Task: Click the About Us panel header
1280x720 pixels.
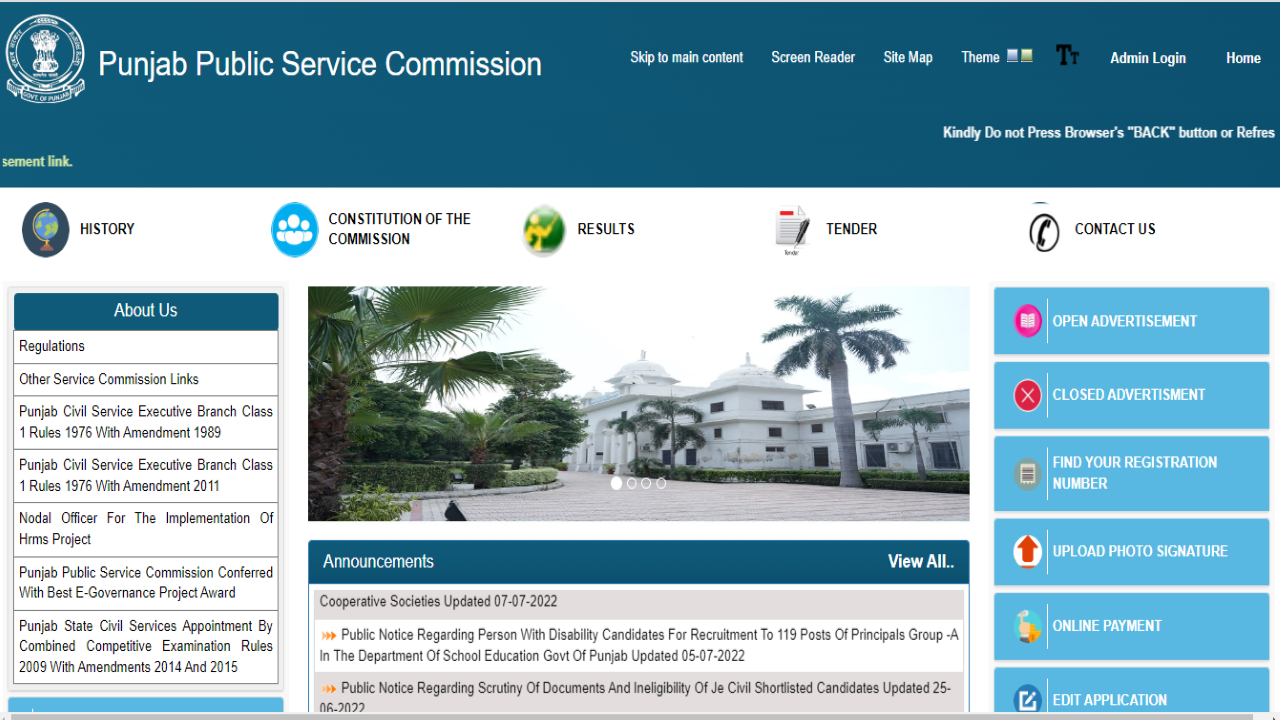Action: pos(146,311)
